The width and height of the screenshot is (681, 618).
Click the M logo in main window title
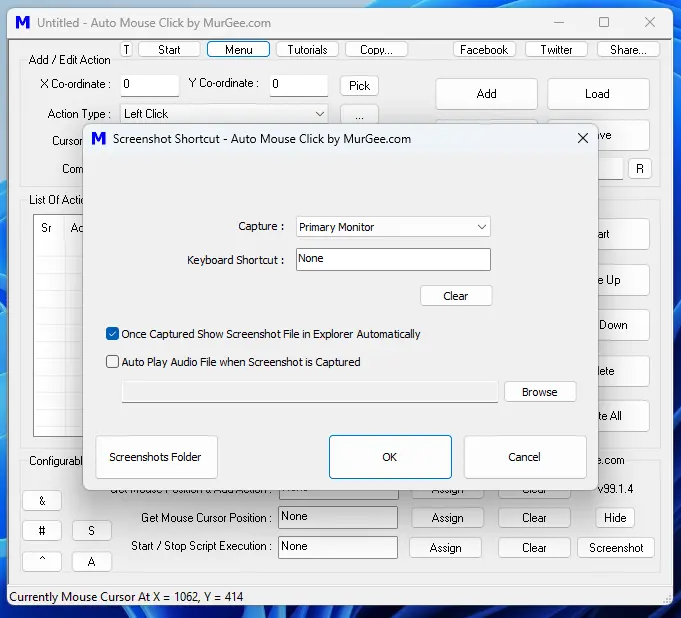pyautogui.click(x=23, y=22)
